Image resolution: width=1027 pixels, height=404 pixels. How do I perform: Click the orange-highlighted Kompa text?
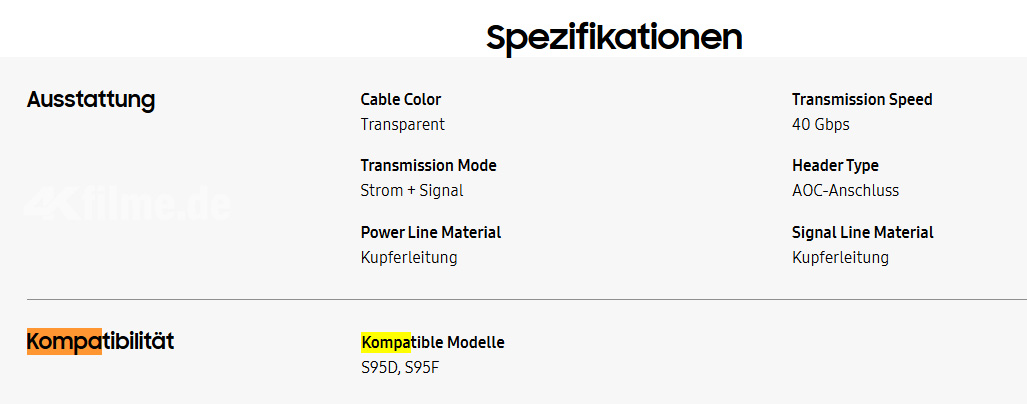(x=64, y=341)
